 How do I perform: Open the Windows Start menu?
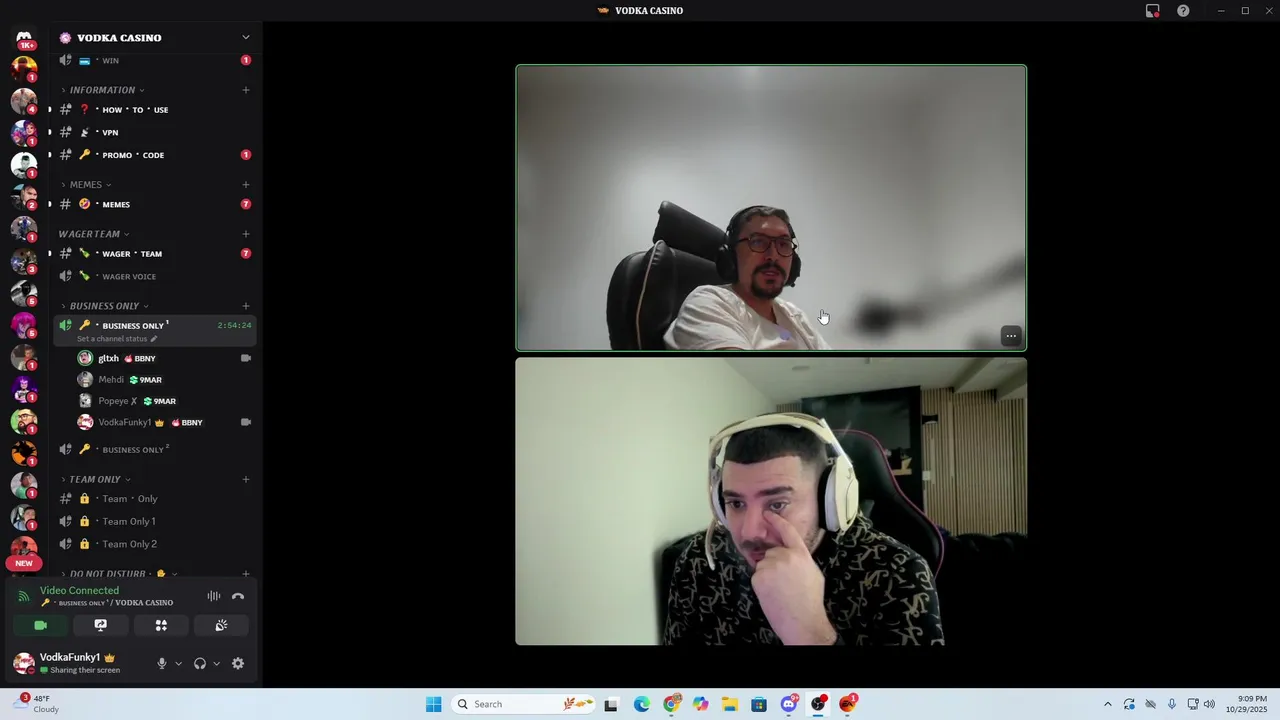[x=433, y=704]
